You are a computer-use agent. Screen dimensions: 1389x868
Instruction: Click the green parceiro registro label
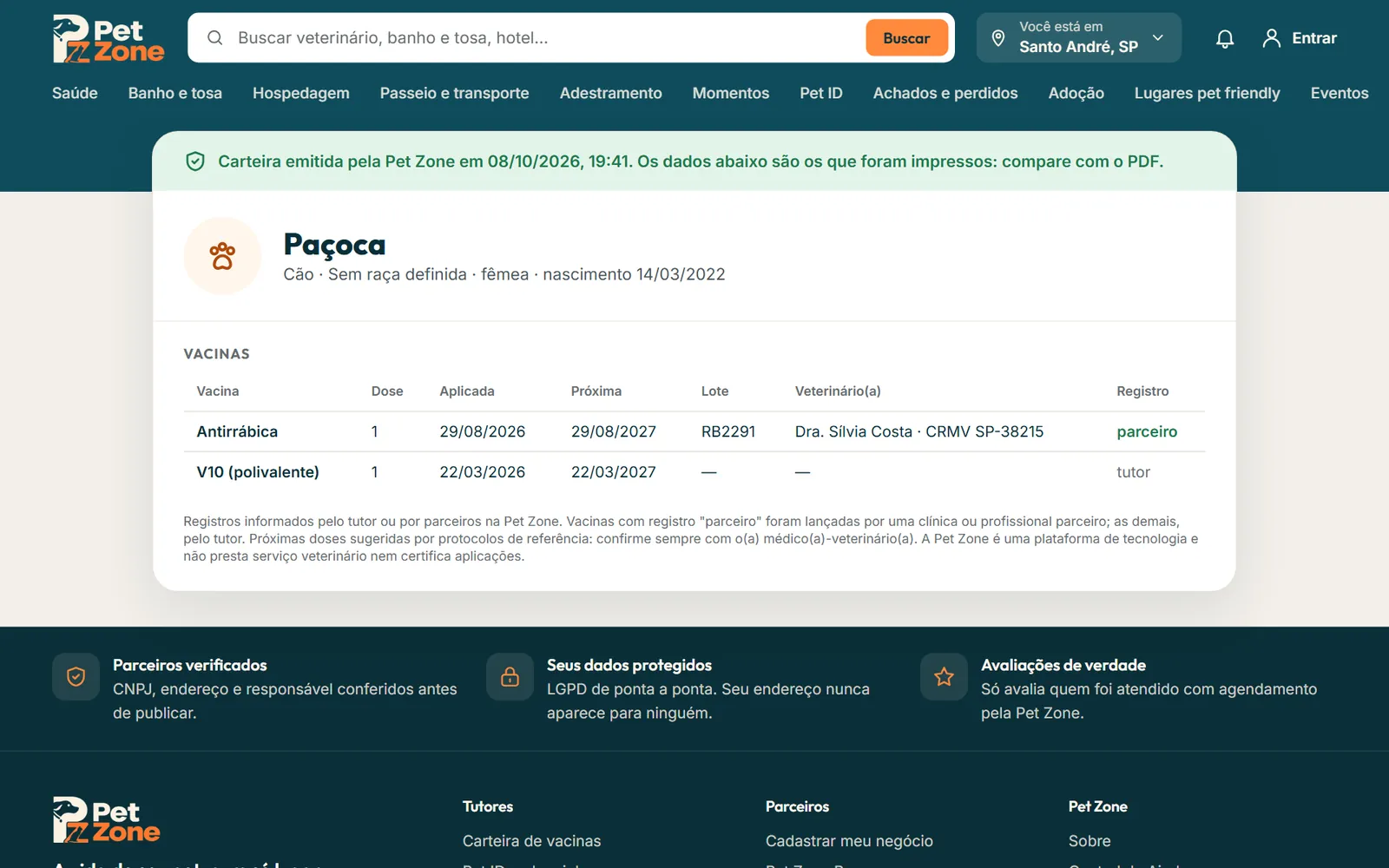point(1147,431)
